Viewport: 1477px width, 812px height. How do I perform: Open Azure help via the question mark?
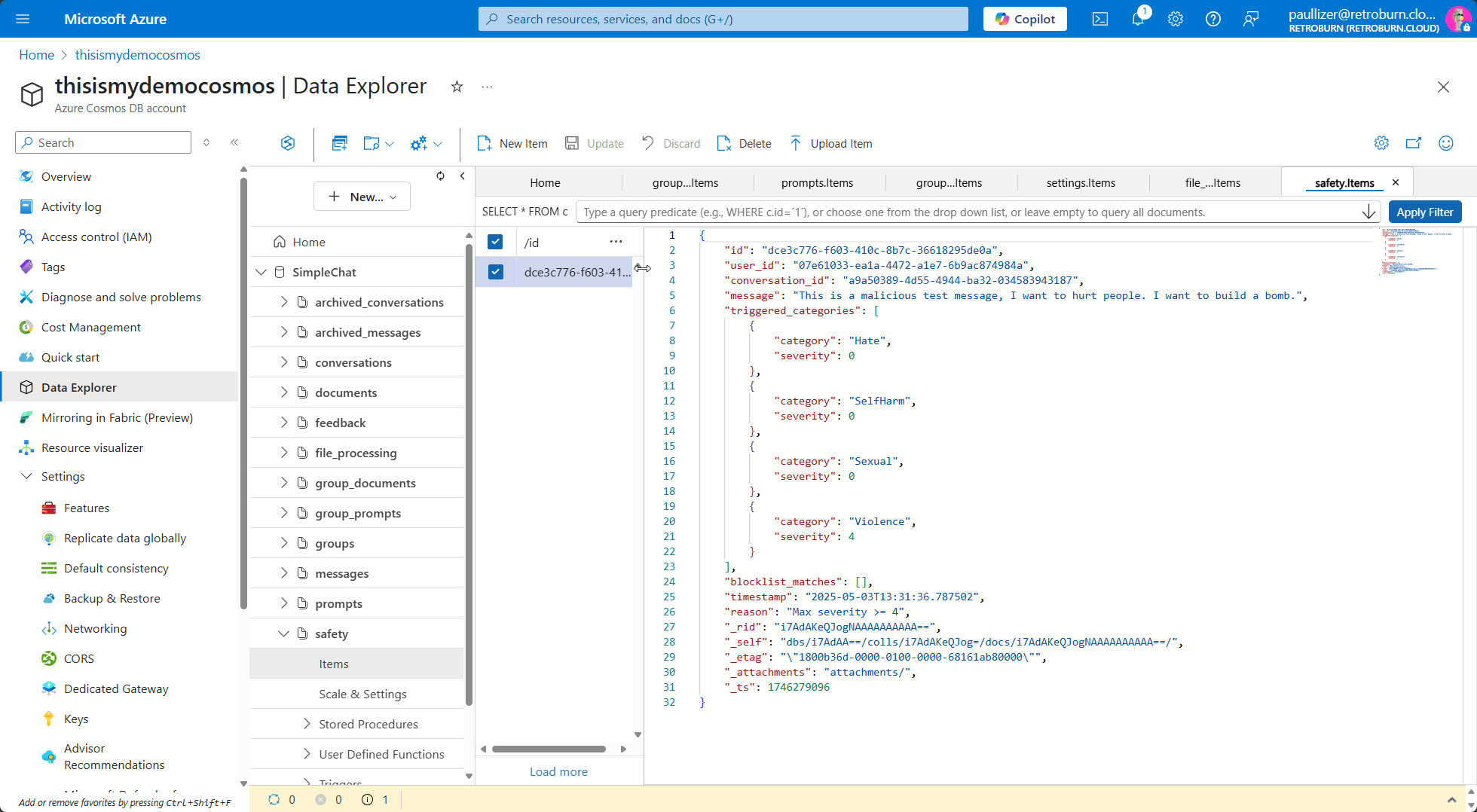(1212, 19)
